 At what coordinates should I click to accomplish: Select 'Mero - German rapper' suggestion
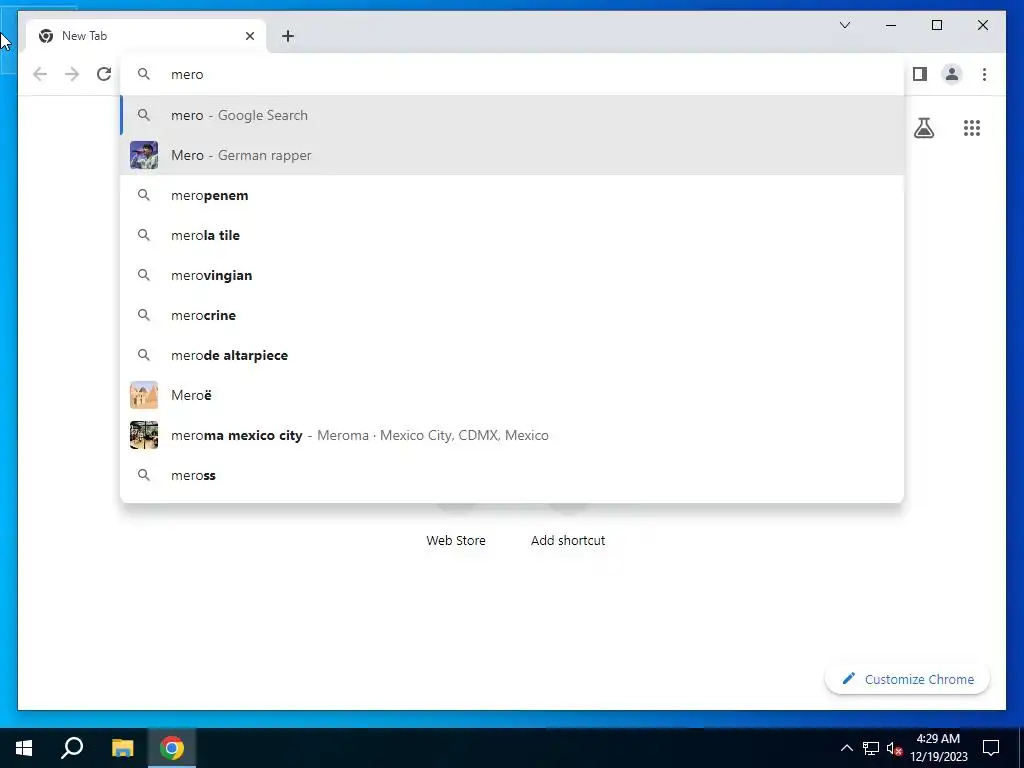pyautogui.click(x=512, y=155)
